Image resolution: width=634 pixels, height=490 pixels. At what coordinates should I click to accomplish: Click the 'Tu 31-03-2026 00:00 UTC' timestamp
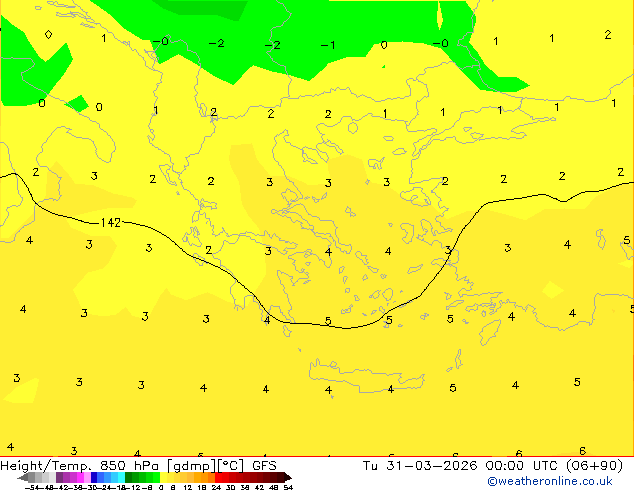[461, 466]
